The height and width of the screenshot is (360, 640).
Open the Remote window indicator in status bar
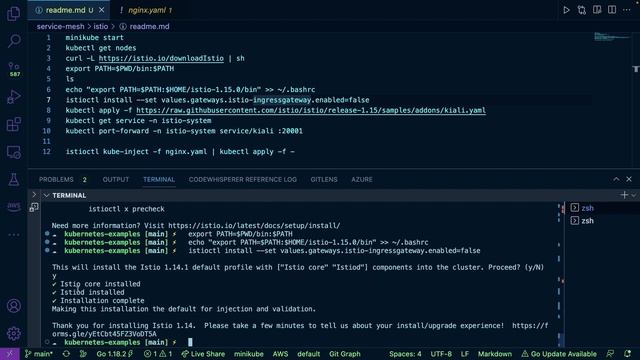(x=10, y=354)
